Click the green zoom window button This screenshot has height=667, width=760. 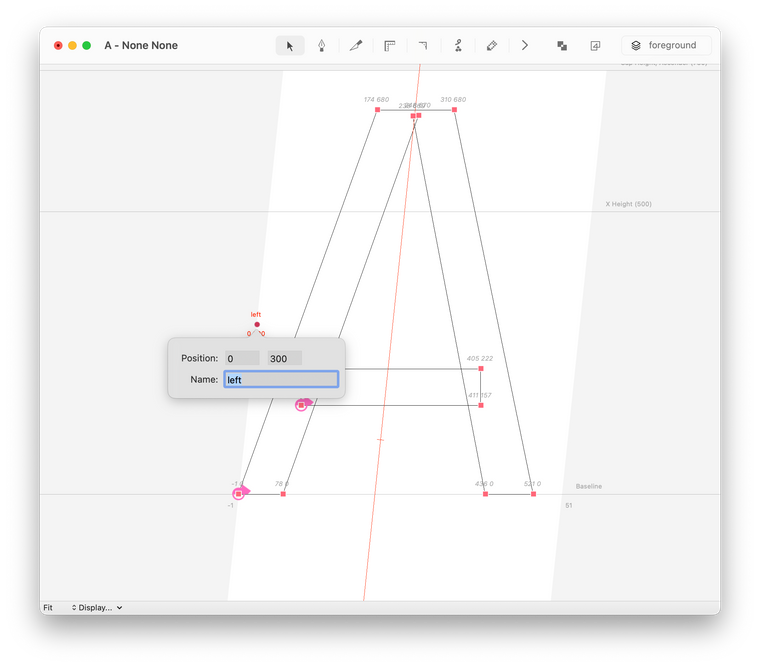[x=87, y=46]
